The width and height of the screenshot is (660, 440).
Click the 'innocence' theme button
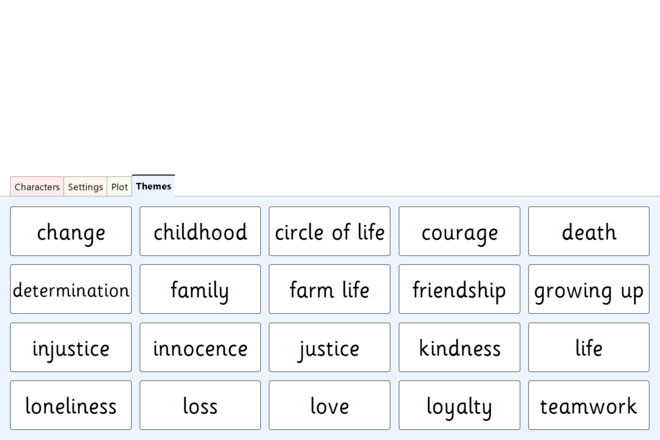(200, 348)
